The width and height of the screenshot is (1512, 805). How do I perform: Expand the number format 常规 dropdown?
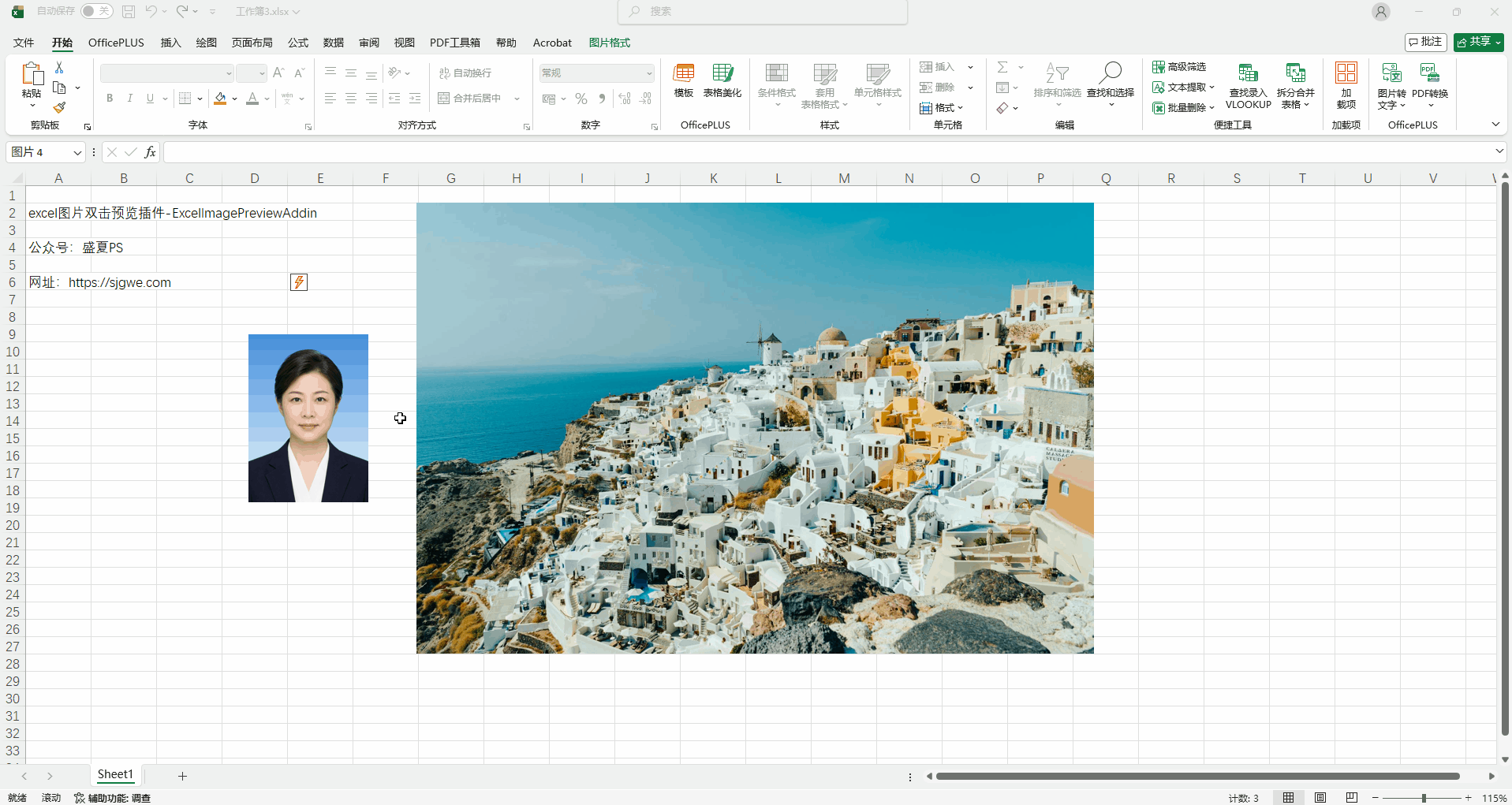point(648,73)
